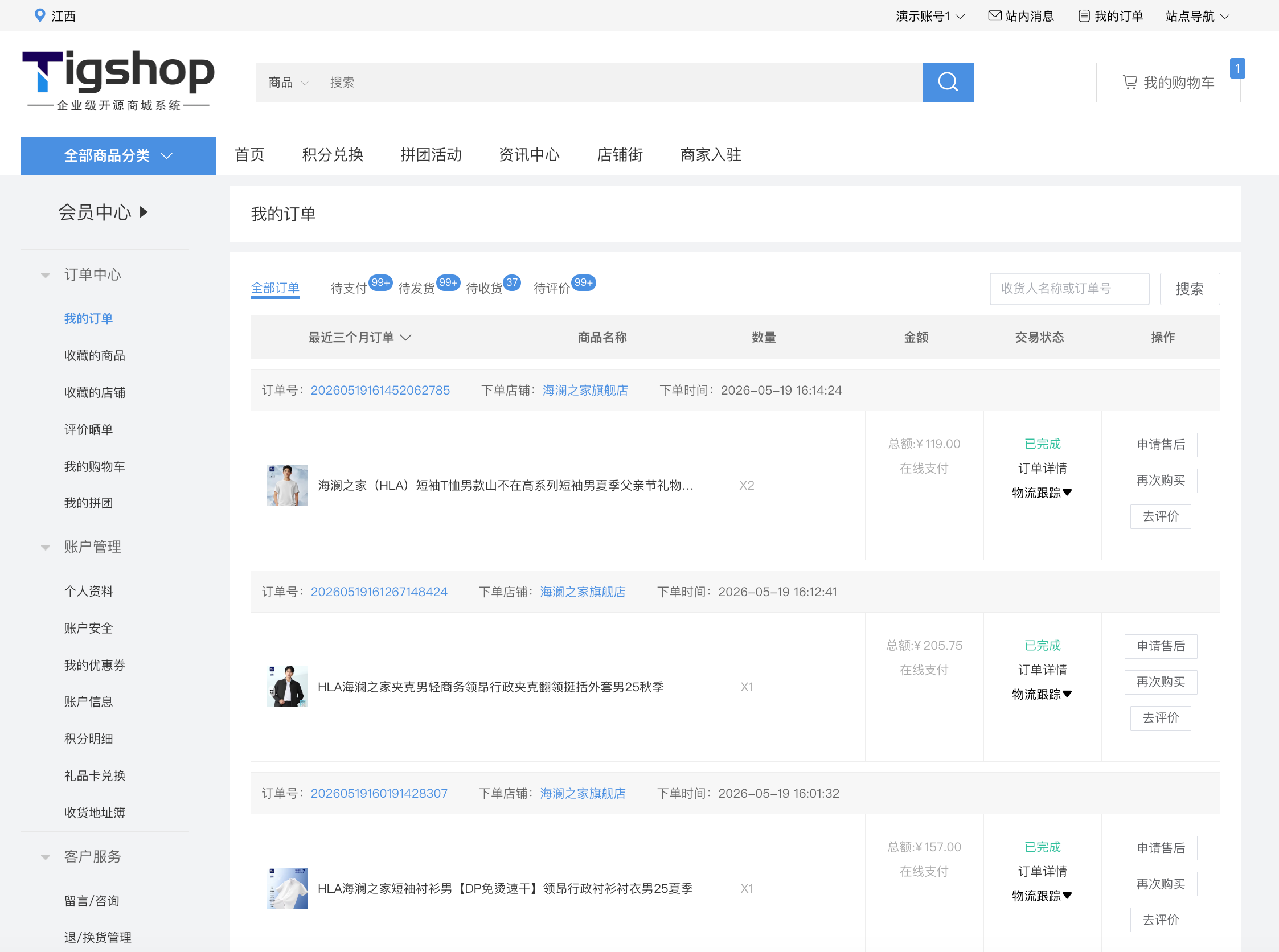Open the 拼团活动 nav item

point(431,155)
